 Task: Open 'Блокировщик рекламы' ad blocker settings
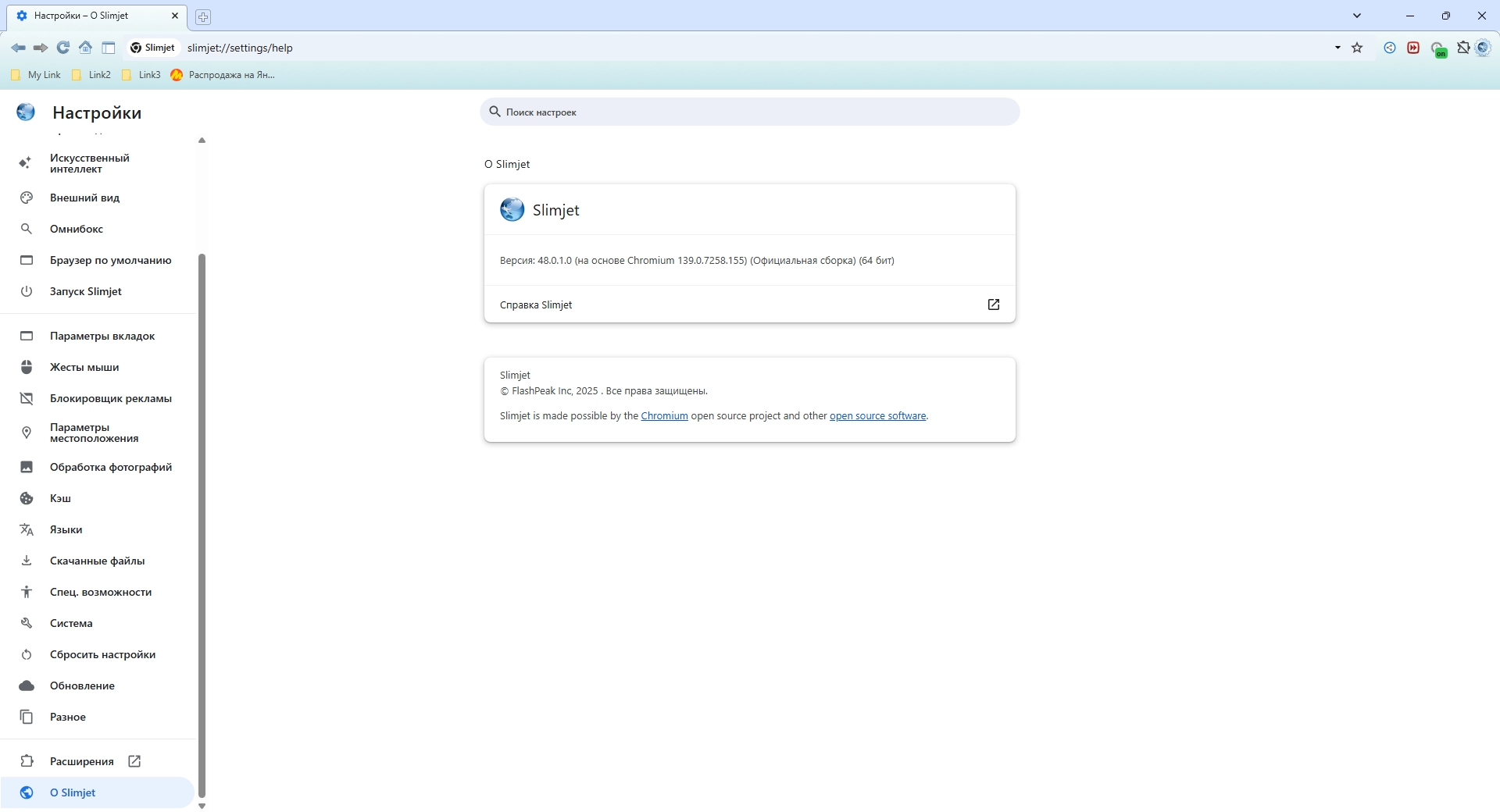click(98, 398)
